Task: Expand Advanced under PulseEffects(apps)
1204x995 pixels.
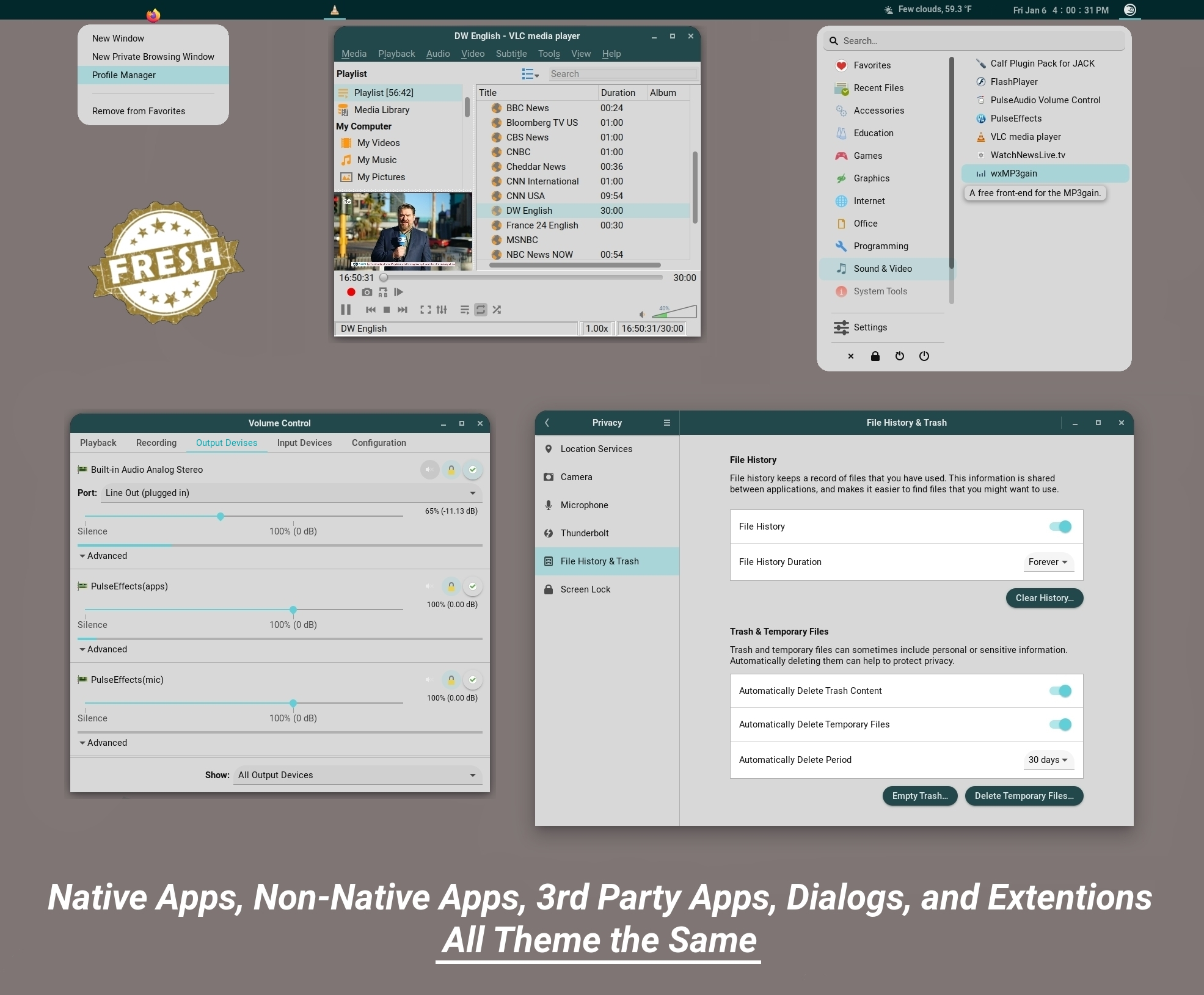Action: click(x=103, y=649)
